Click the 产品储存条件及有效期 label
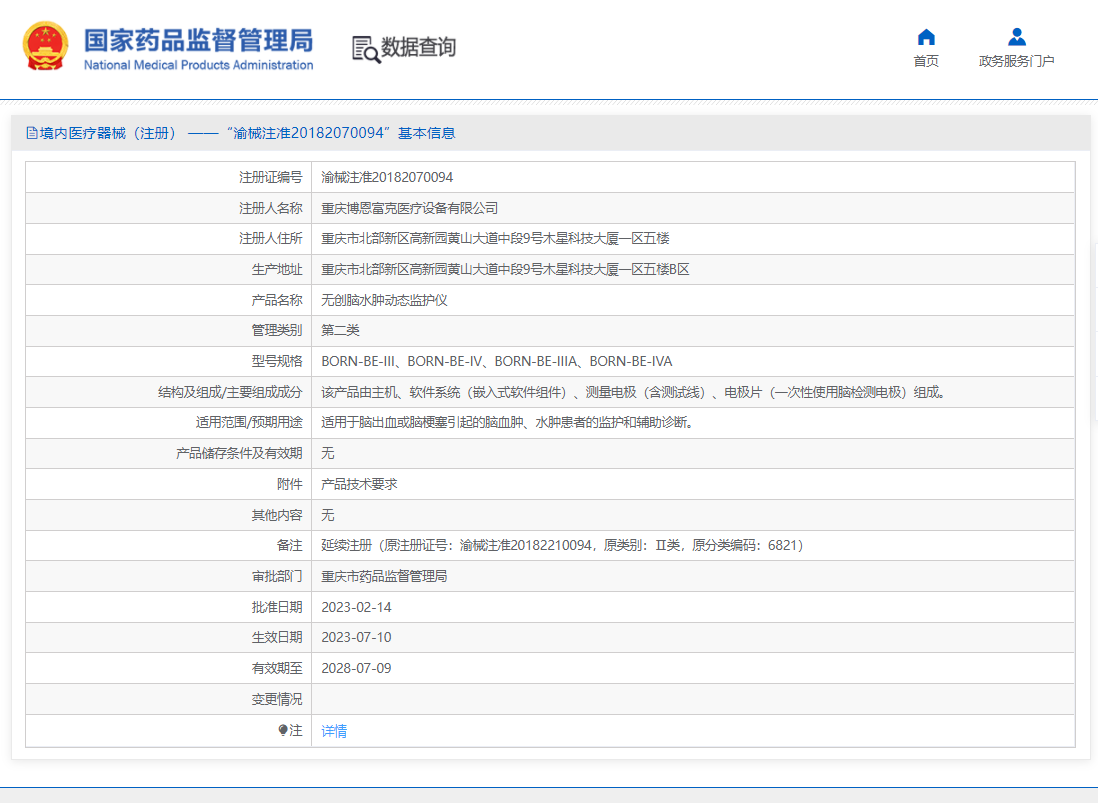Viewport: 1098px width, 803px height. pyautogui.click(x=239, y=454)
